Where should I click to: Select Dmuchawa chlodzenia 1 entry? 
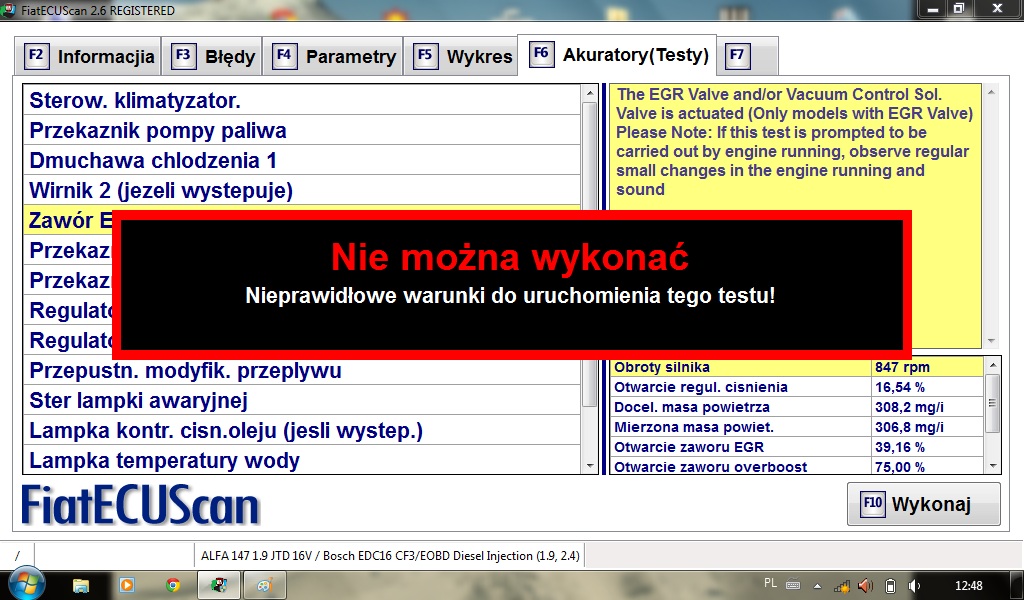point(302,161)
